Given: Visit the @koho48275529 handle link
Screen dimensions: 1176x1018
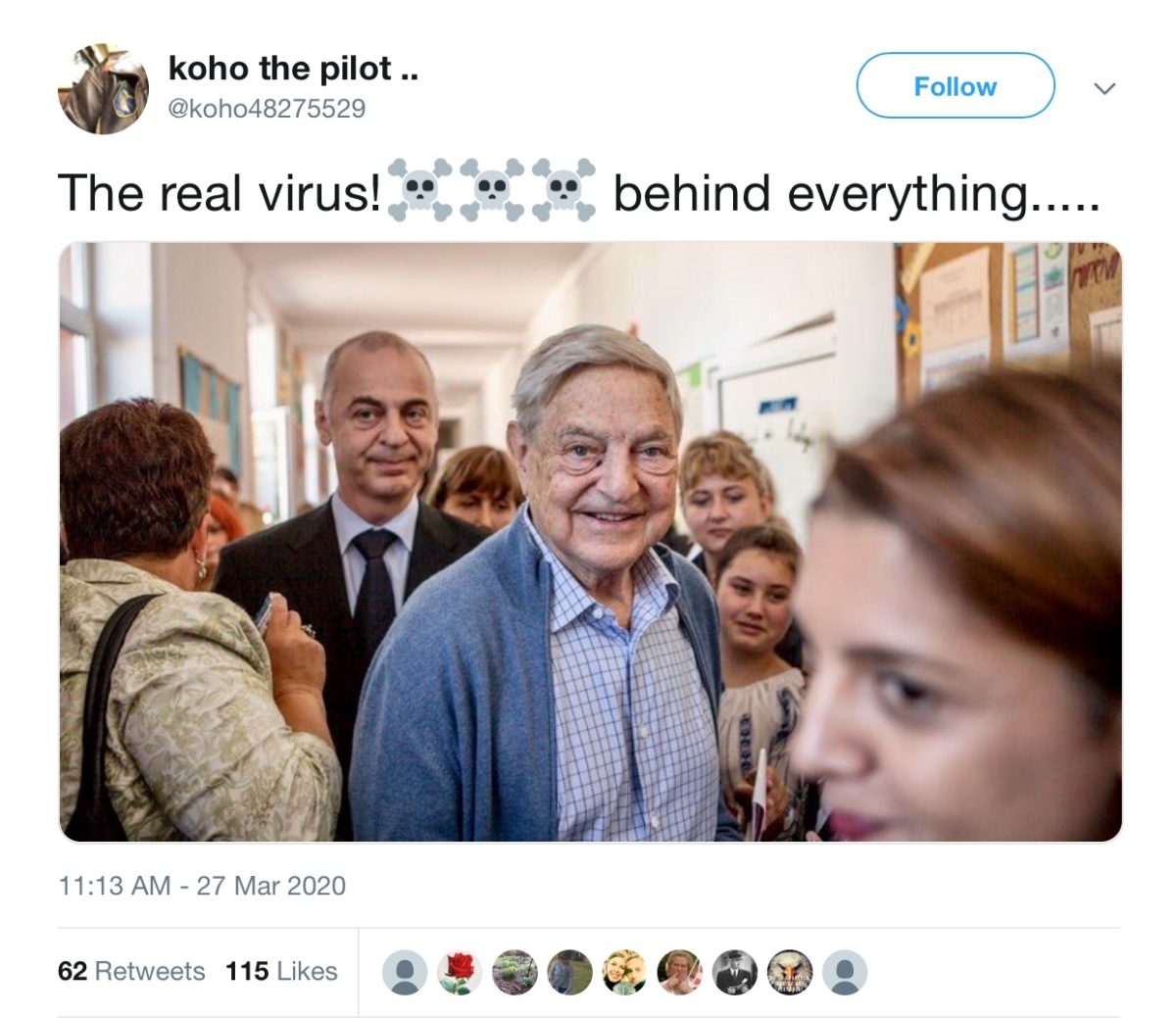Looking at the screenshot, I should tap(267, 108).
